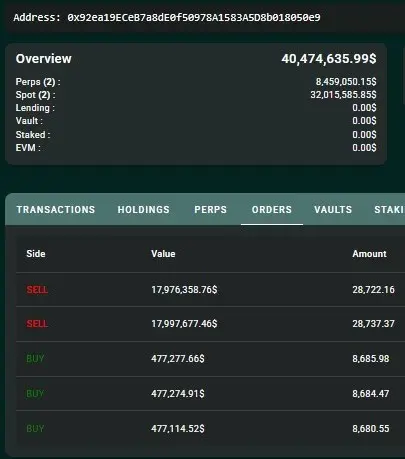405x459 pixels.
Task: Switch to the partially visible STAKING tab
Action: click(389, 209)
